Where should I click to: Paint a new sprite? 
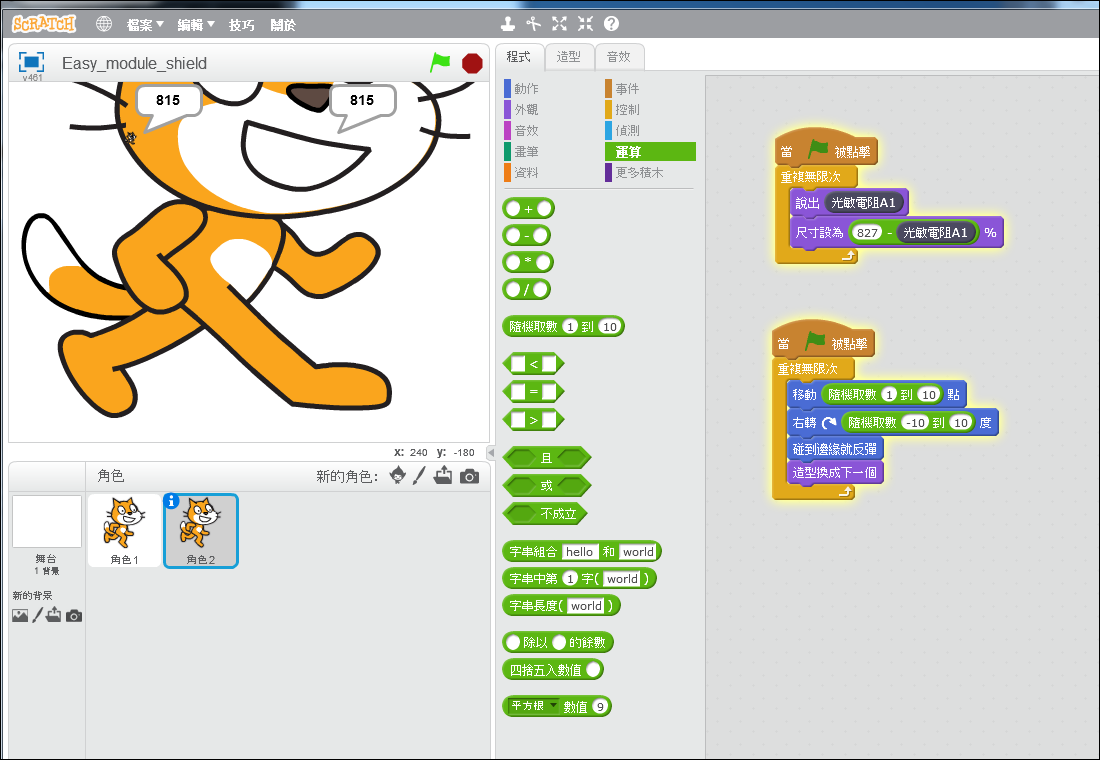pyautogui.click(x=419, y=476)
